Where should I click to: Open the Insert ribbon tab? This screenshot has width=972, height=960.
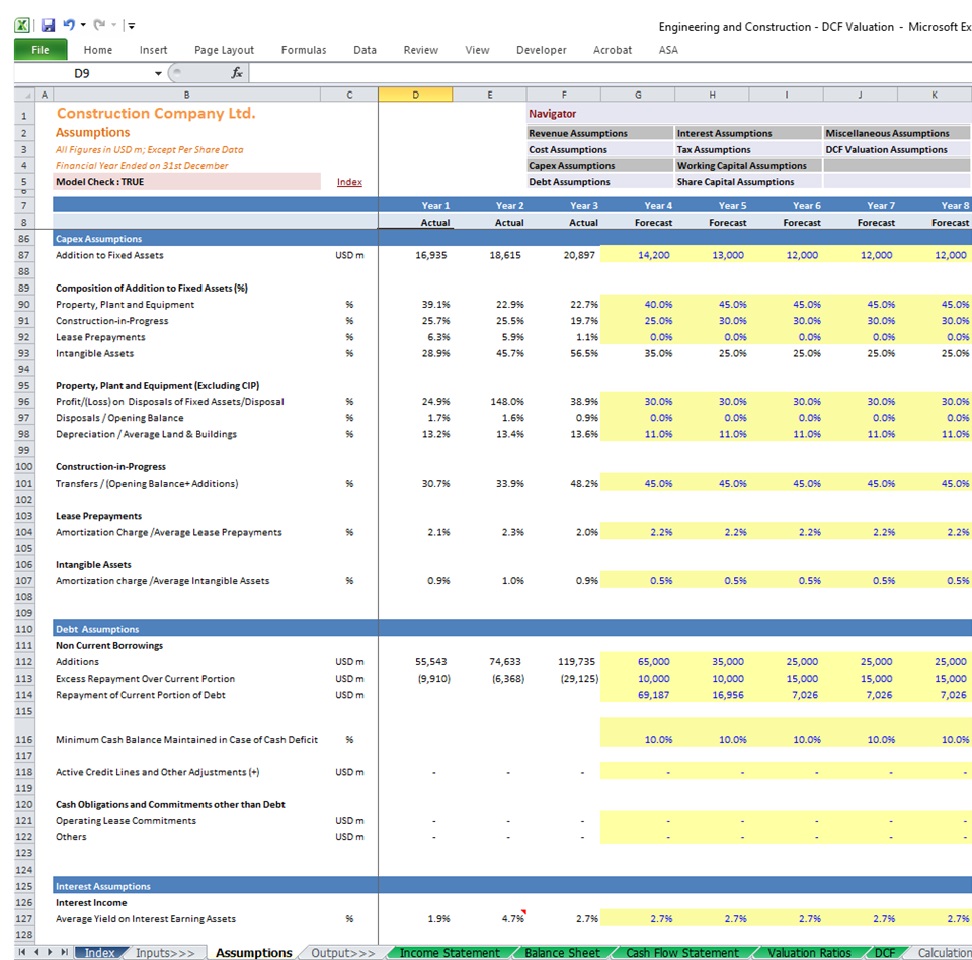(x=153, y=50)
